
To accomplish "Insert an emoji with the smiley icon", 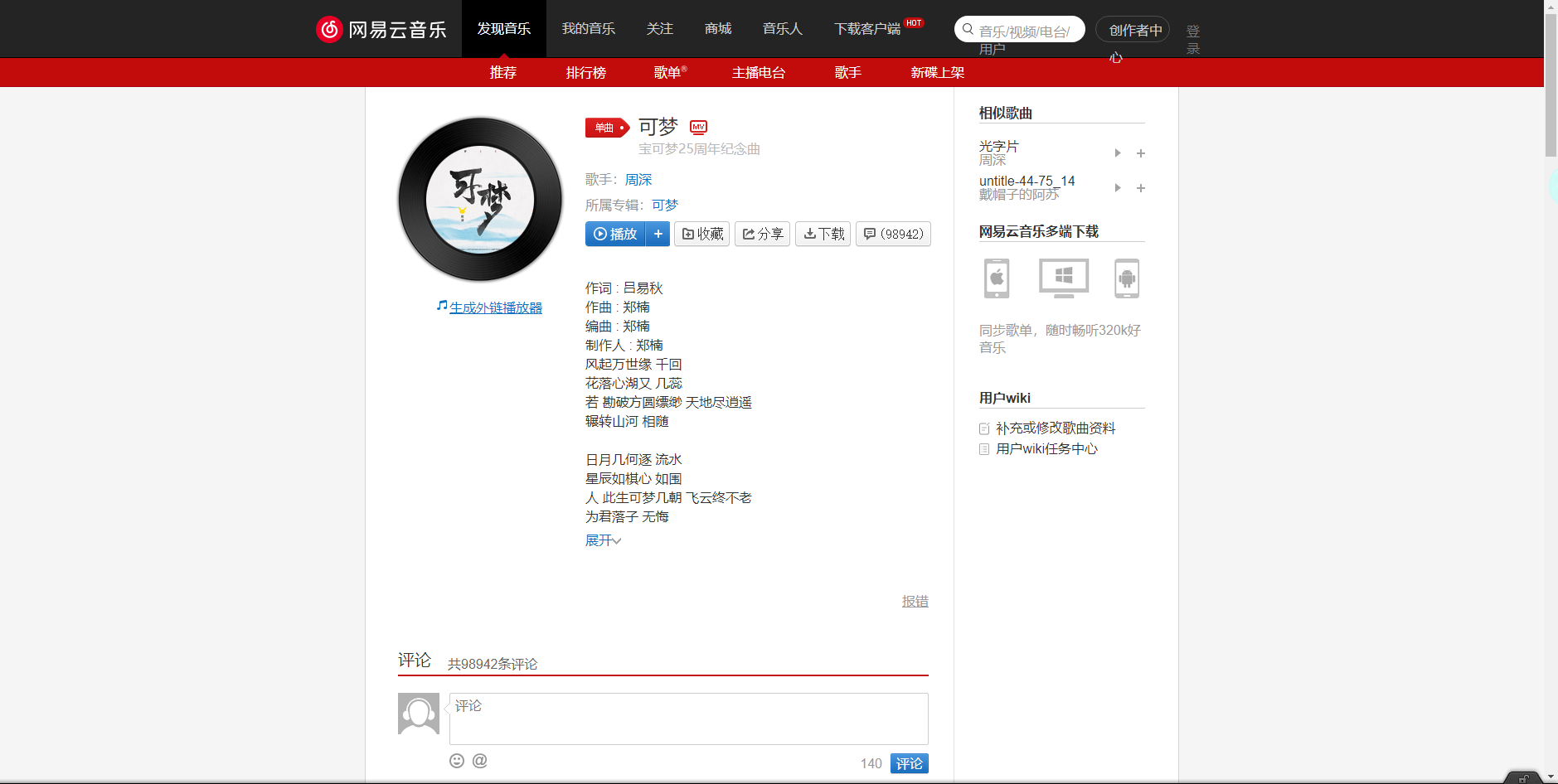I will (457, 761).
